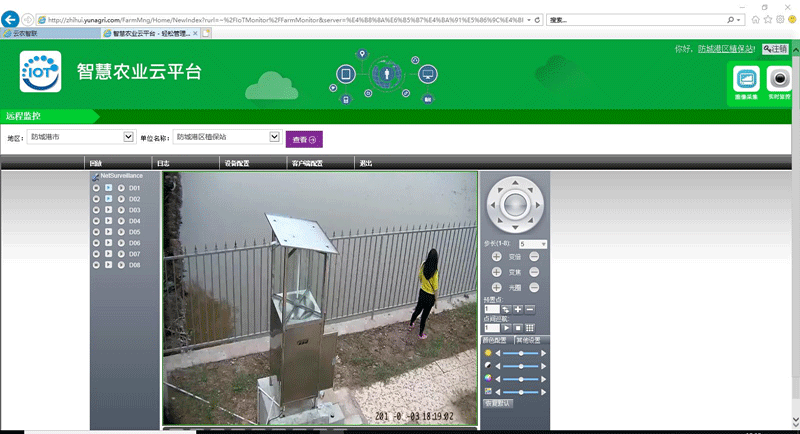Click the plus button for 光圈 iris

pyautogui.click(x=496, y=287)
